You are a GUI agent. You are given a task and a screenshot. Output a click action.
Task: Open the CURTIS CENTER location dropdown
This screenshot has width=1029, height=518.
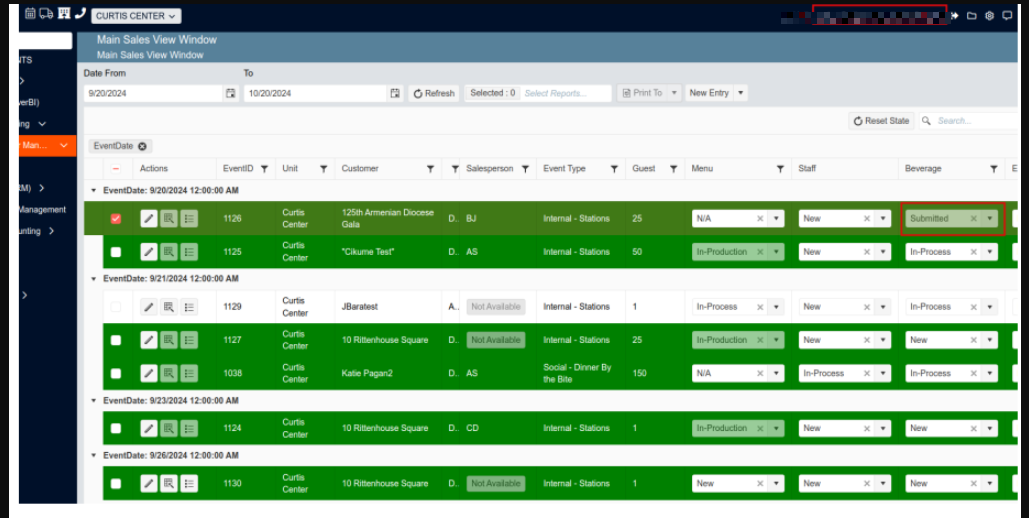click(136, 16)
